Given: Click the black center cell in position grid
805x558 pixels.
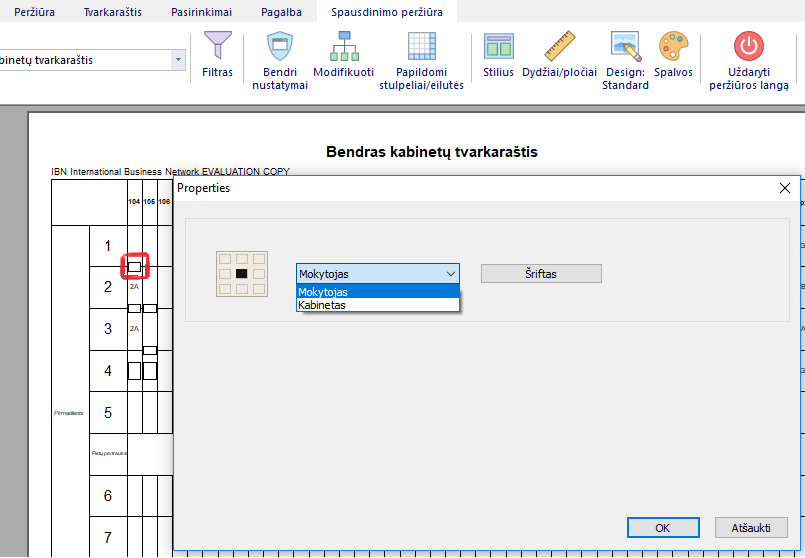Looking at the screenshot, I should click(241, 273).
